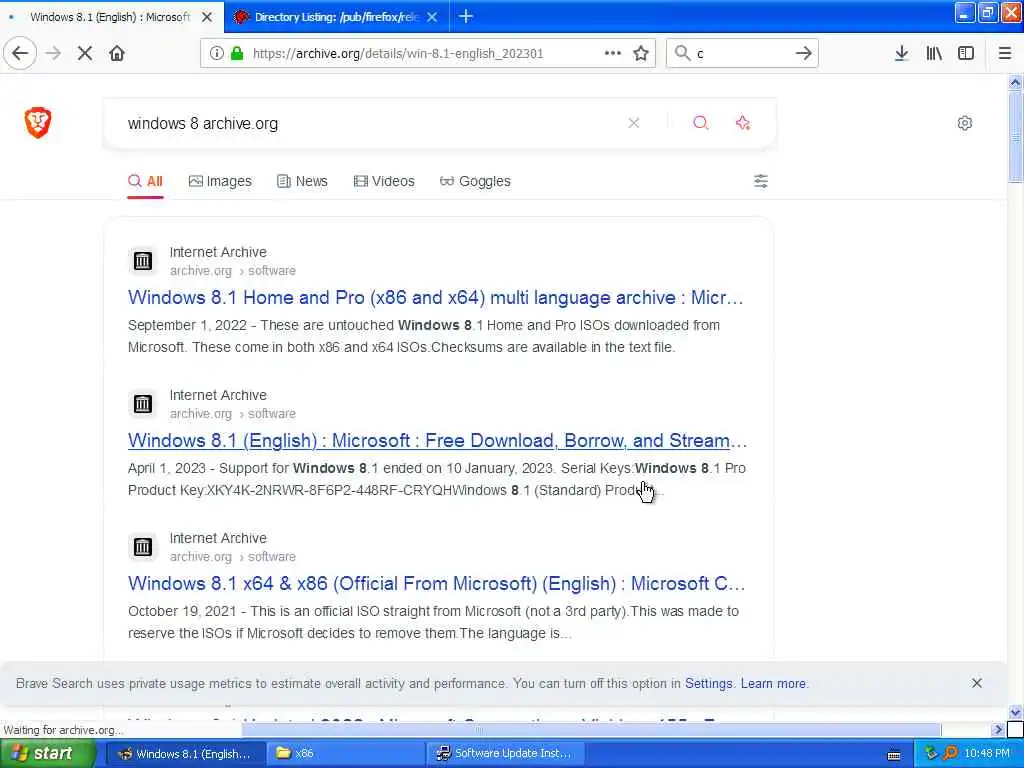
Task: Clear the Brave search query
Action: click(633, 123)
